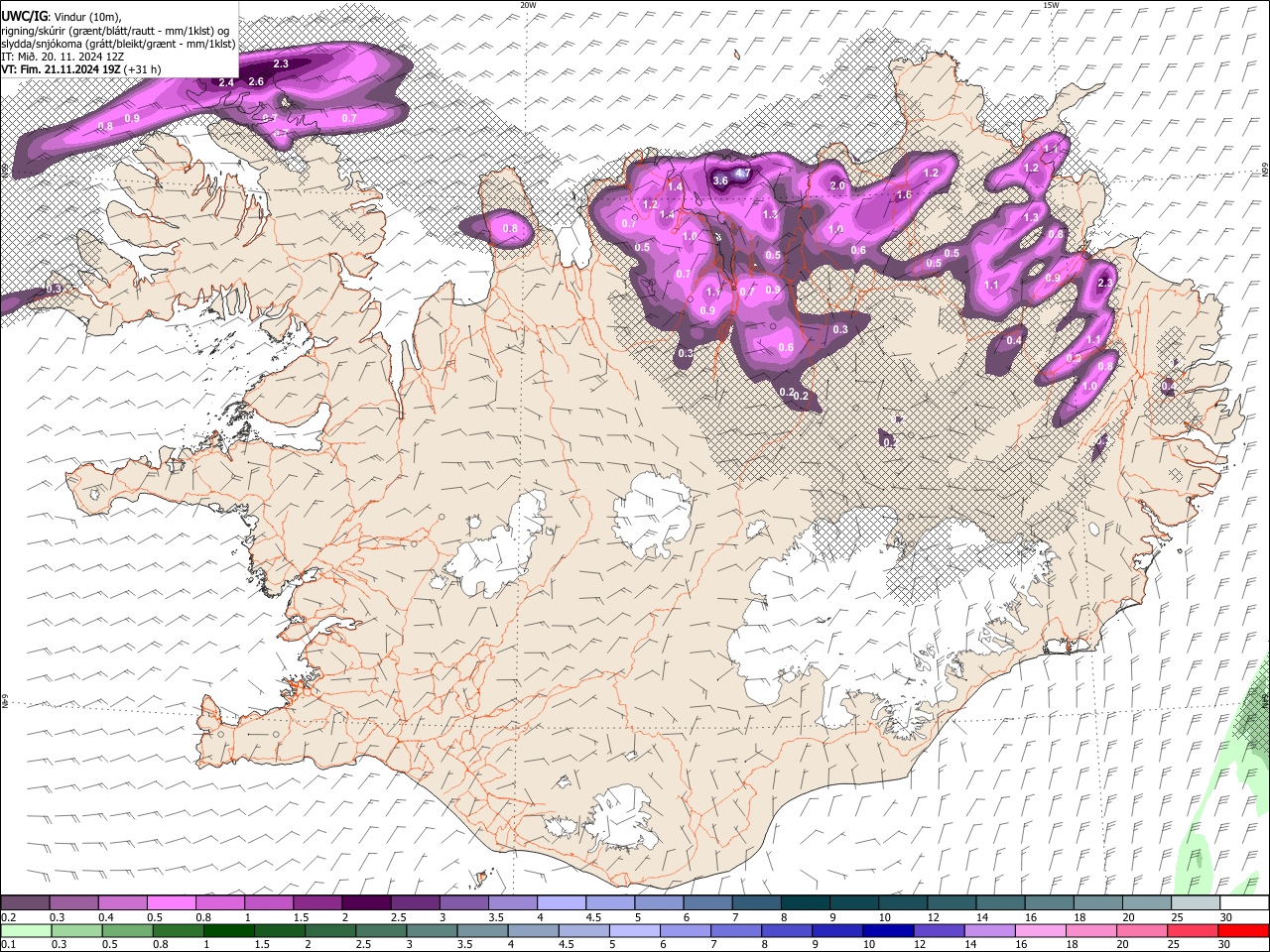Click the valid time line 'VT: Fim. 21.11.2024 19Z'
1270x952 pixels.
[x=62, y=69]
